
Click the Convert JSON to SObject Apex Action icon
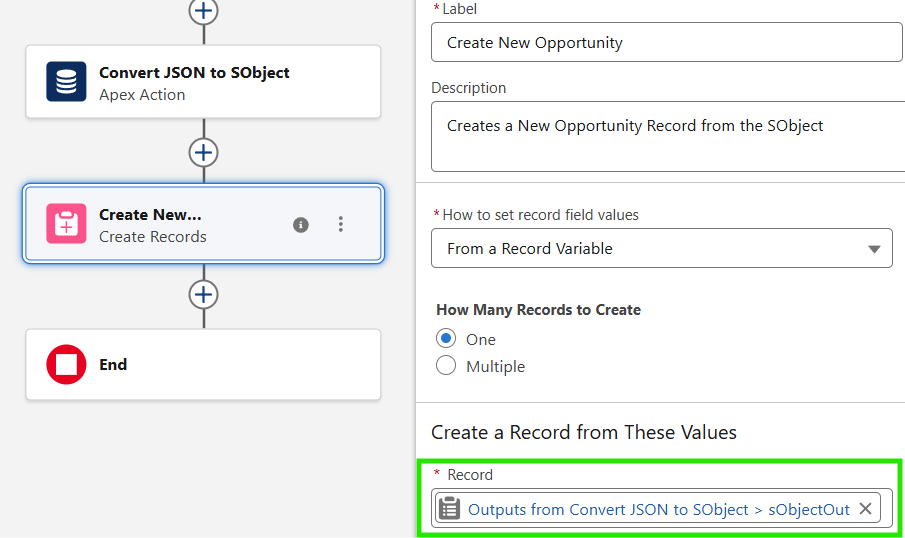66,82
